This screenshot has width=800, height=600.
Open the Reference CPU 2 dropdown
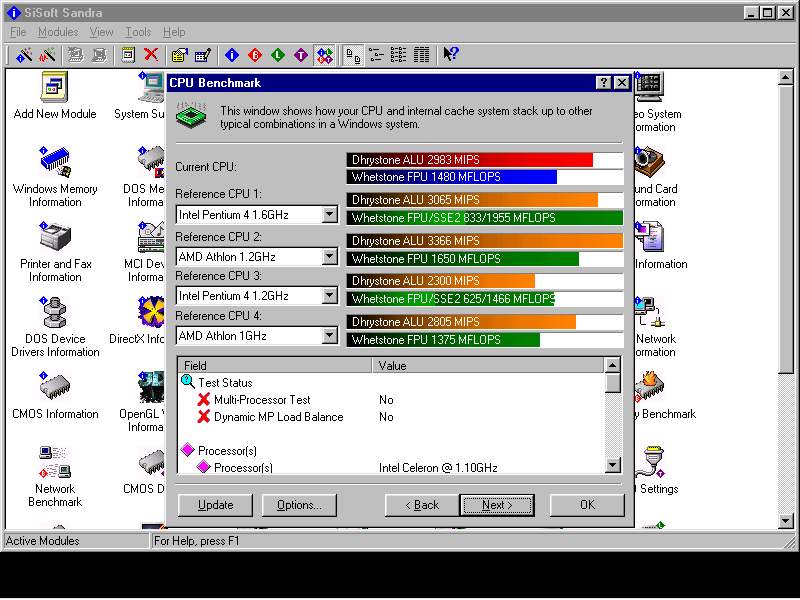click(330, 256)
